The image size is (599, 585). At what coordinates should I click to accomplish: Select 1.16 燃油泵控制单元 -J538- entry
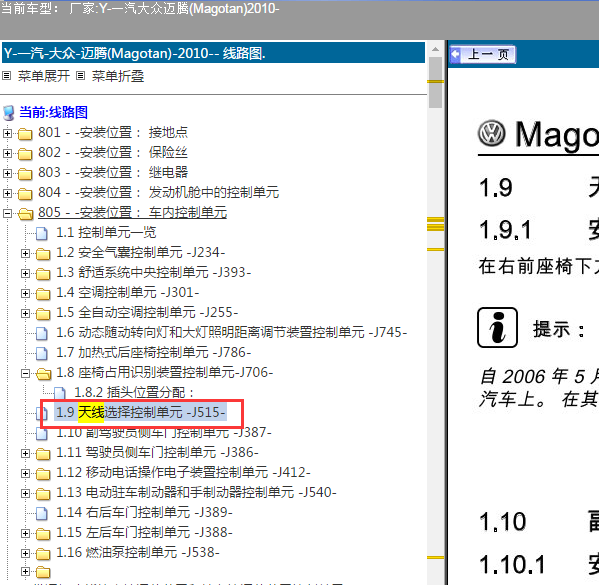(x=138, y=552)
